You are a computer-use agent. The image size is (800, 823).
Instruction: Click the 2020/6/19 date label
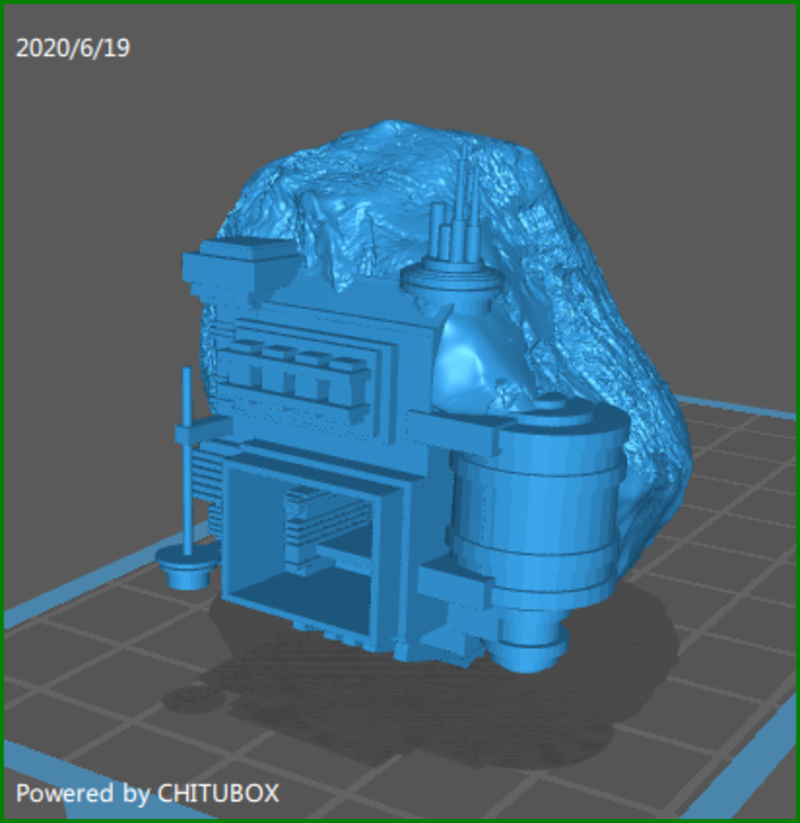(x=71, y=45)
